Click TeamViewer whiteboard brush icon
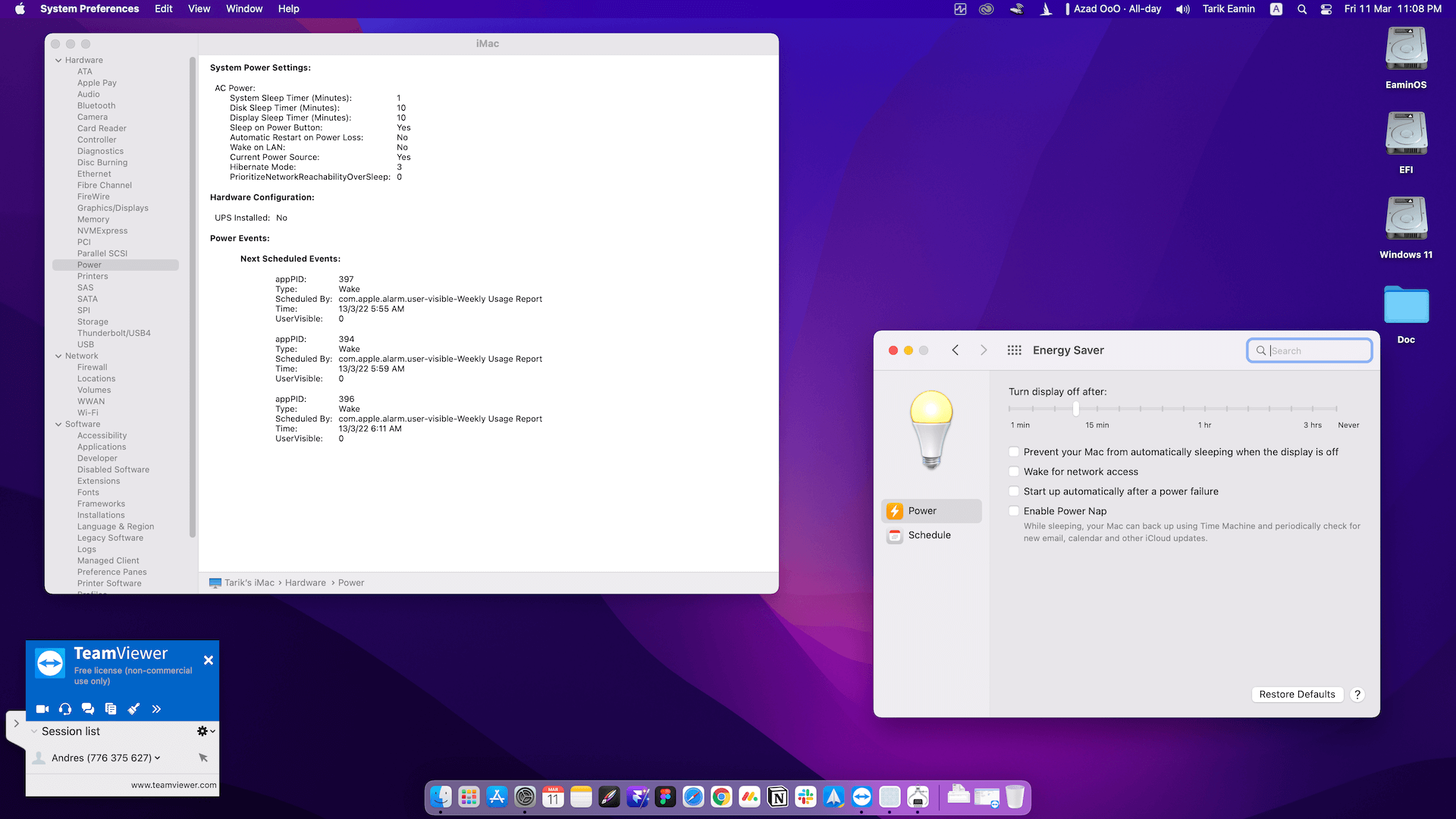 133,709
